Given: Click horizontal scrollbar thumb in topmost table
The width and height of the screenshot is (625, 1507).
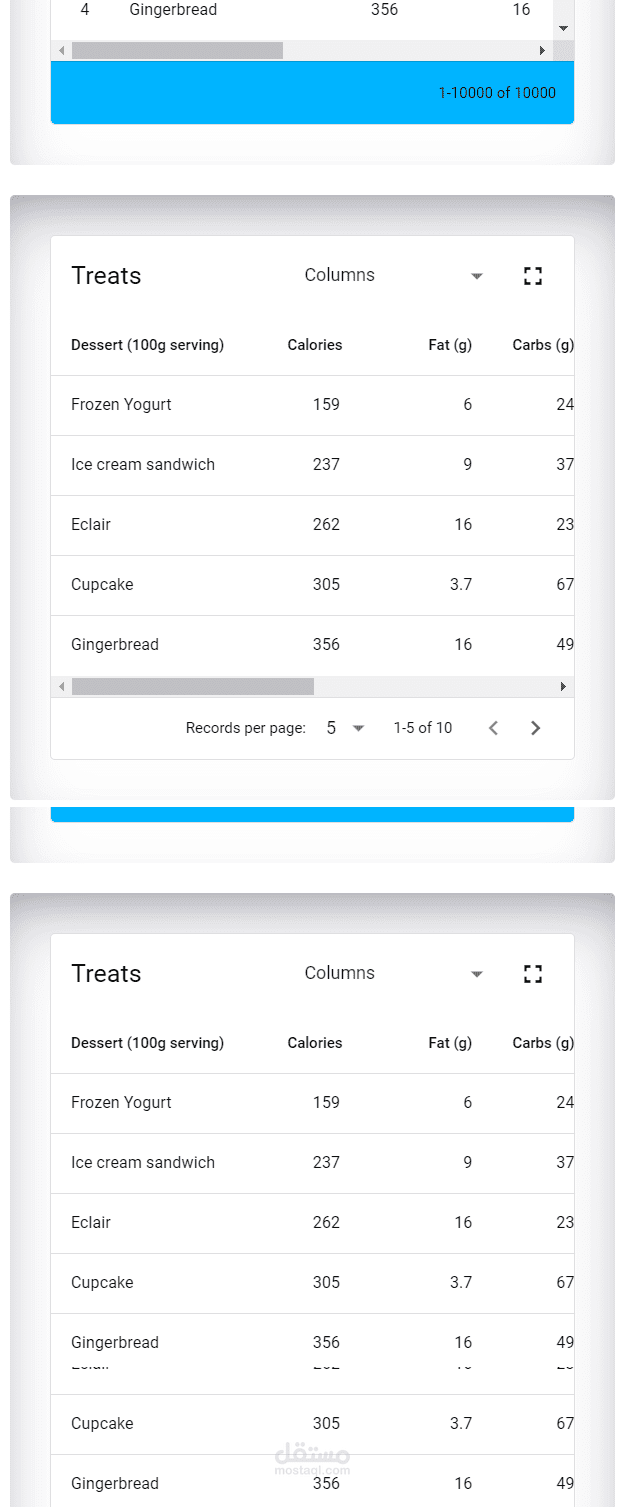Looking at the screenshot, I should (177, 51).
